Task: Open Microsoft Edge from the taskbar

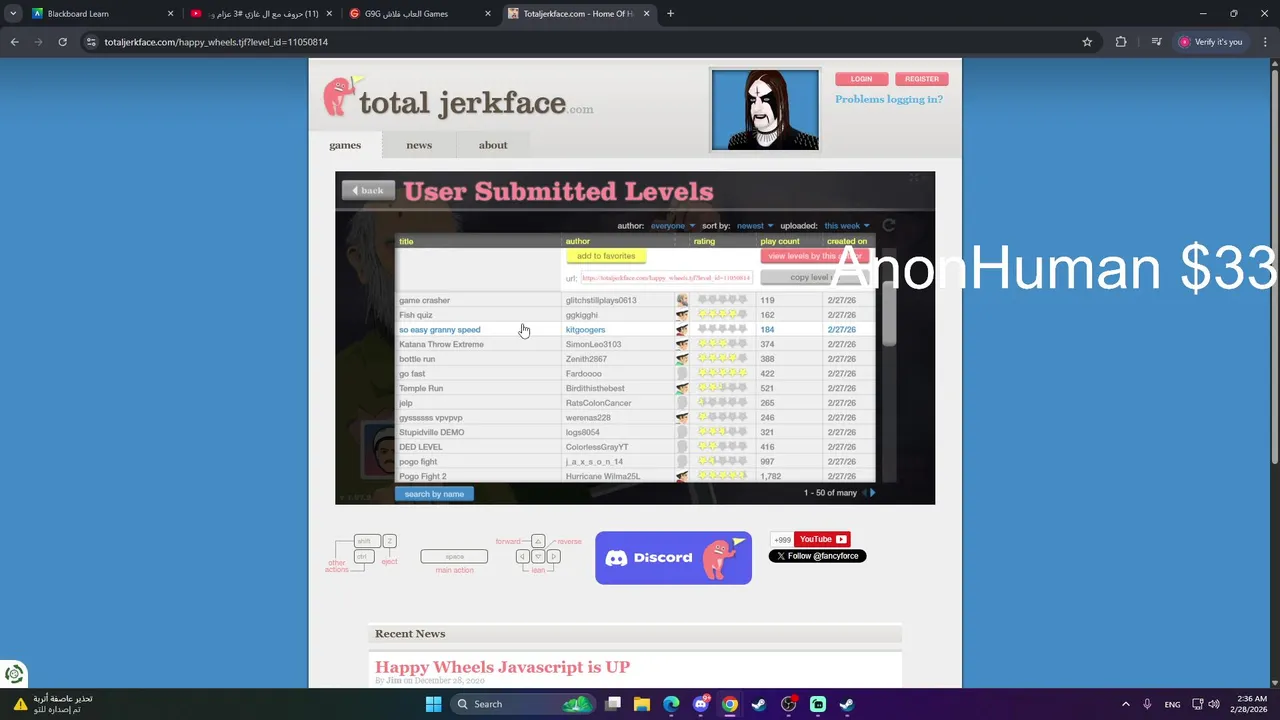Action: tap(671, 704)
